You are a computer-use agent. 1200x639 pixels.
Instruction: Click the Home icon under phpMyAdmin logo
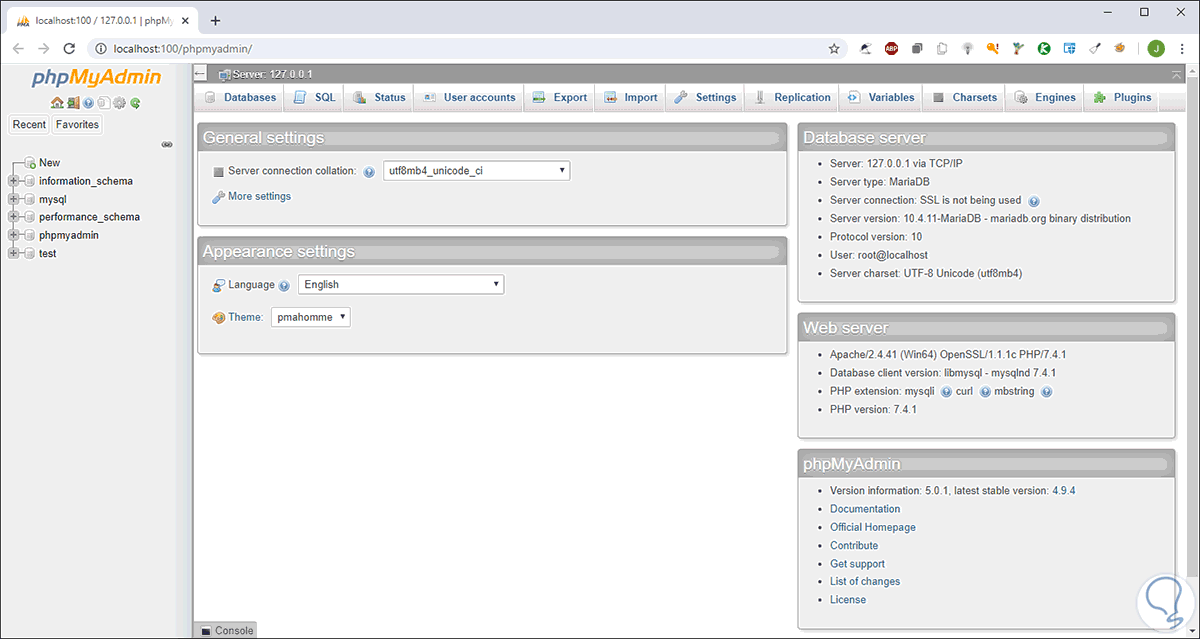coord(57,102)
